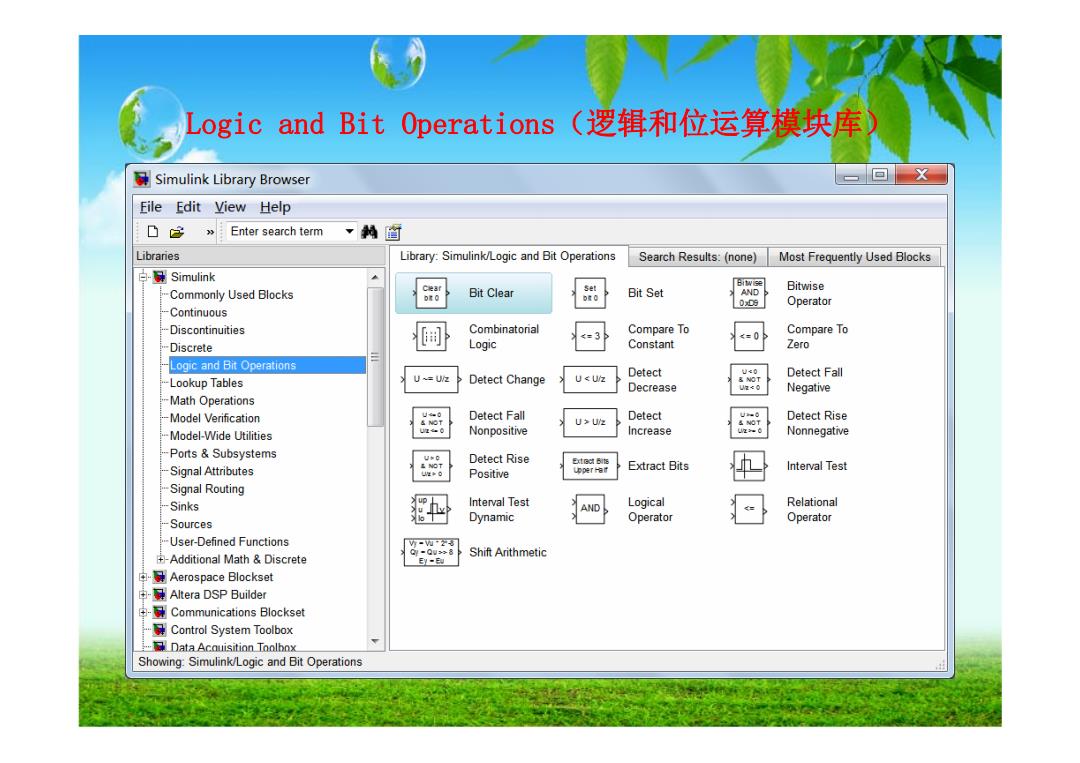This screenshot has height=763, width=1080.
Task: Open the View menu
Action: pyautogui.click(x=230, y=207)
